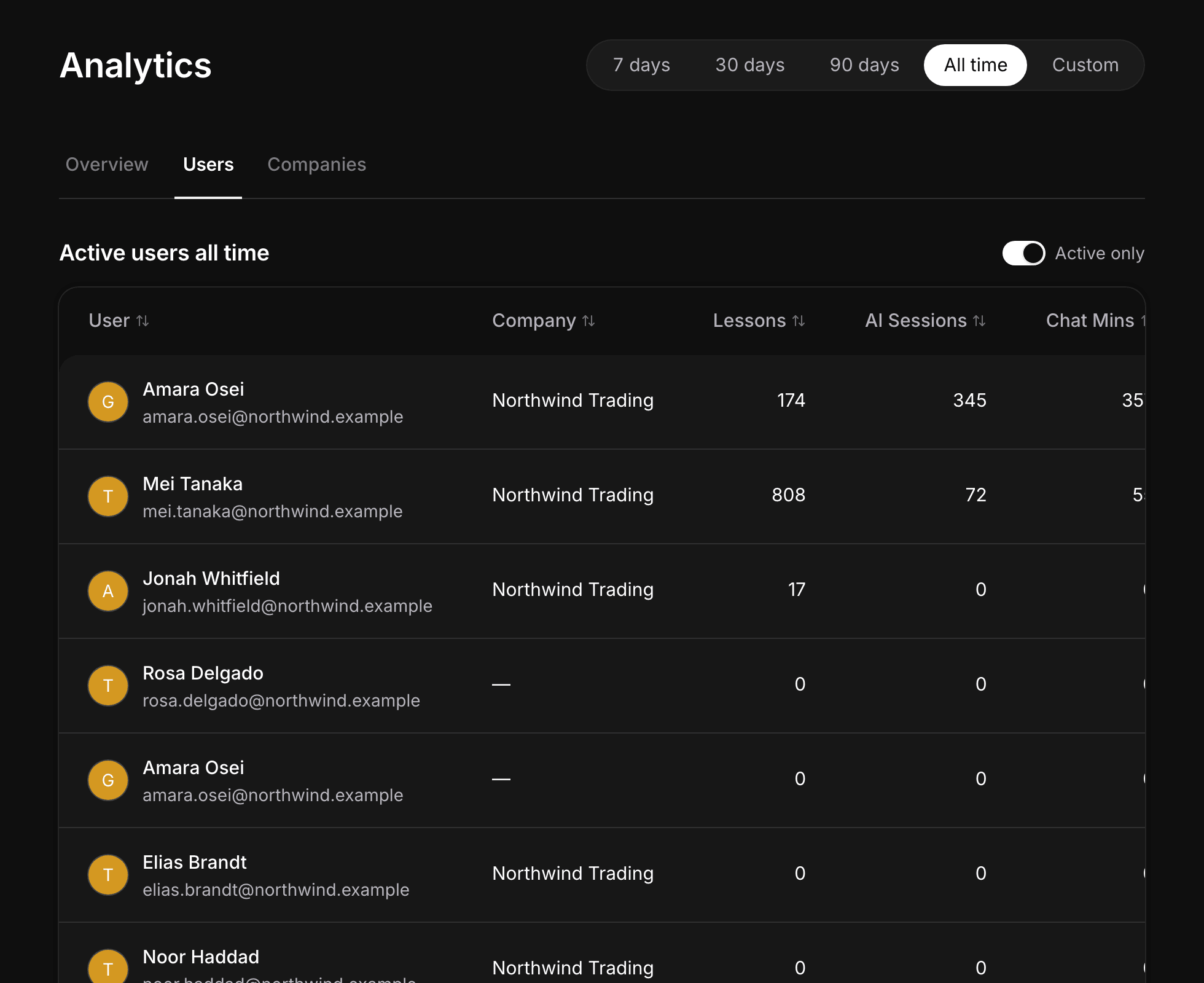Click Elias Brandt's T avatar
This screenshot has width=1204, height=983.
[108, 875]
